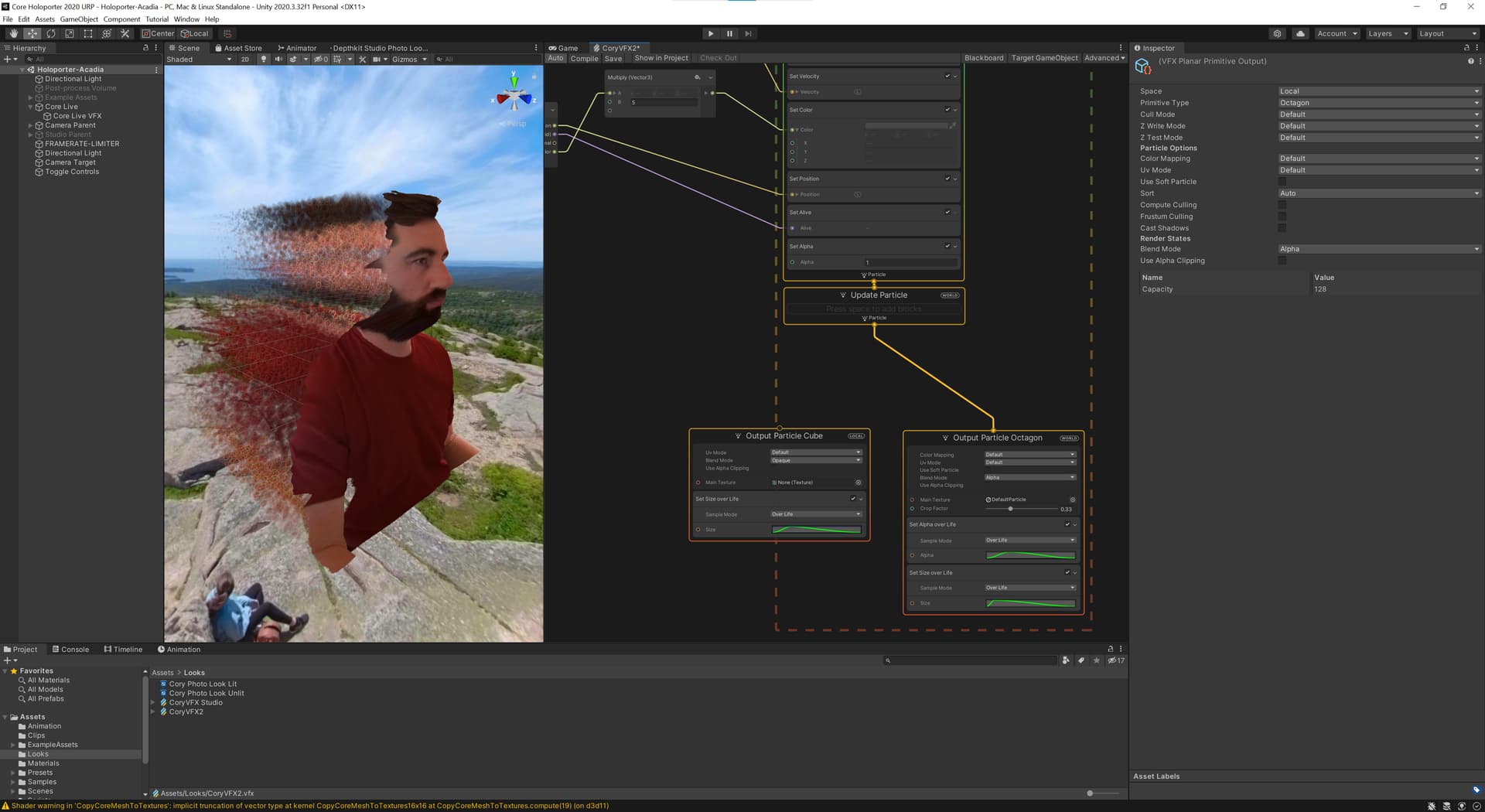Enable the Use Soft Particle checkbox

coord(1282,182)
